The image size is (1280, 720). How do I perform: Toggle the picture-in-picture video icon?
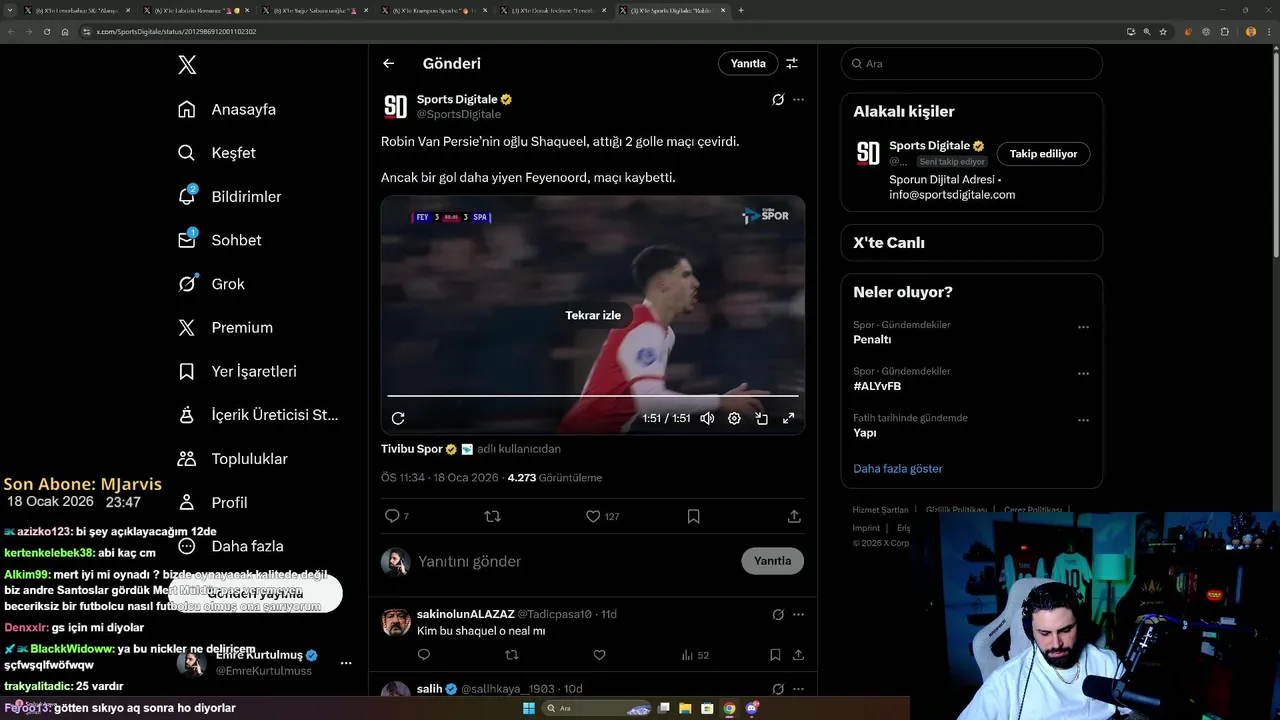pyautogui.click(x=761, y=419)
